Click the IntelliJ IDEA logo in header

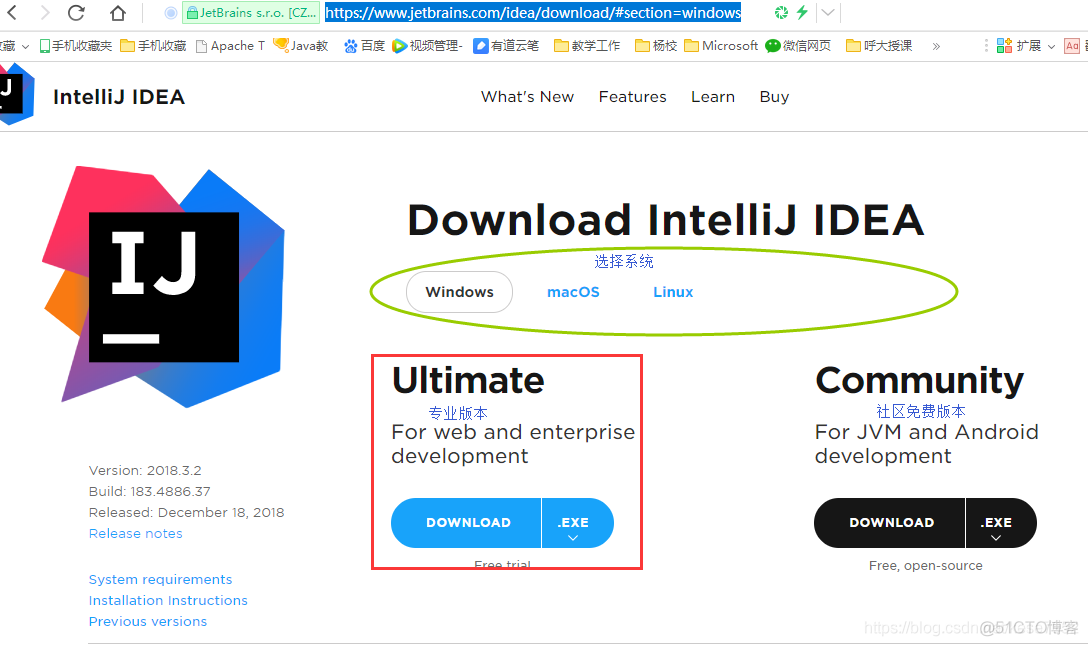[x=17, y=94]
